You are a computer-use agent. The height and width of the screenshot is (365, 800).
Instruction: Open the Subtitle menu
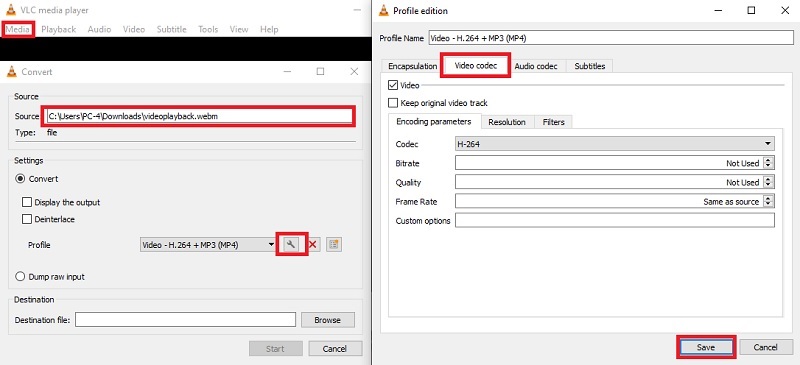pyautogui.click(x=171, y=29)
